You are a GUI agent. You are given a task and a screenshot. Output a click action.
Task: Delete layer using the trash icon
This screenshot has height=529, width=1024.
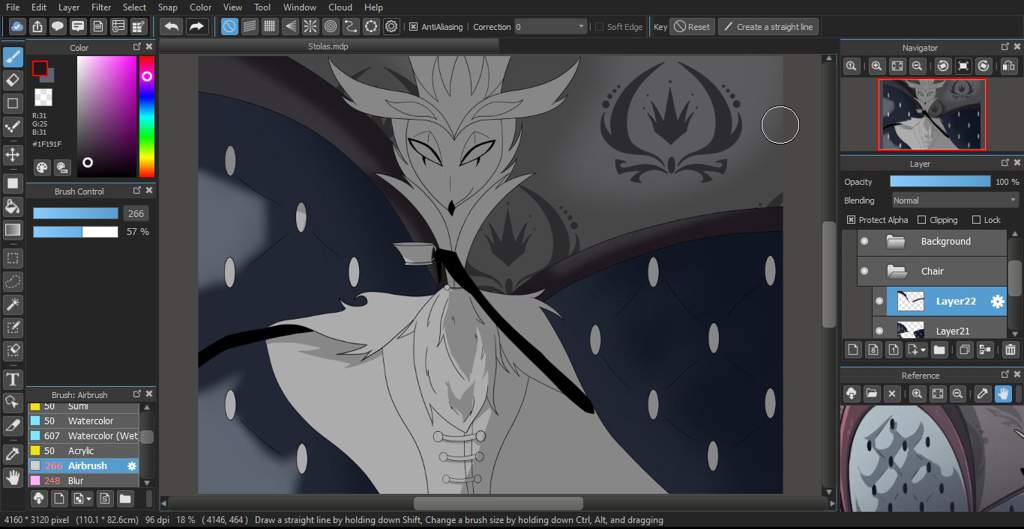point(1010,350)
